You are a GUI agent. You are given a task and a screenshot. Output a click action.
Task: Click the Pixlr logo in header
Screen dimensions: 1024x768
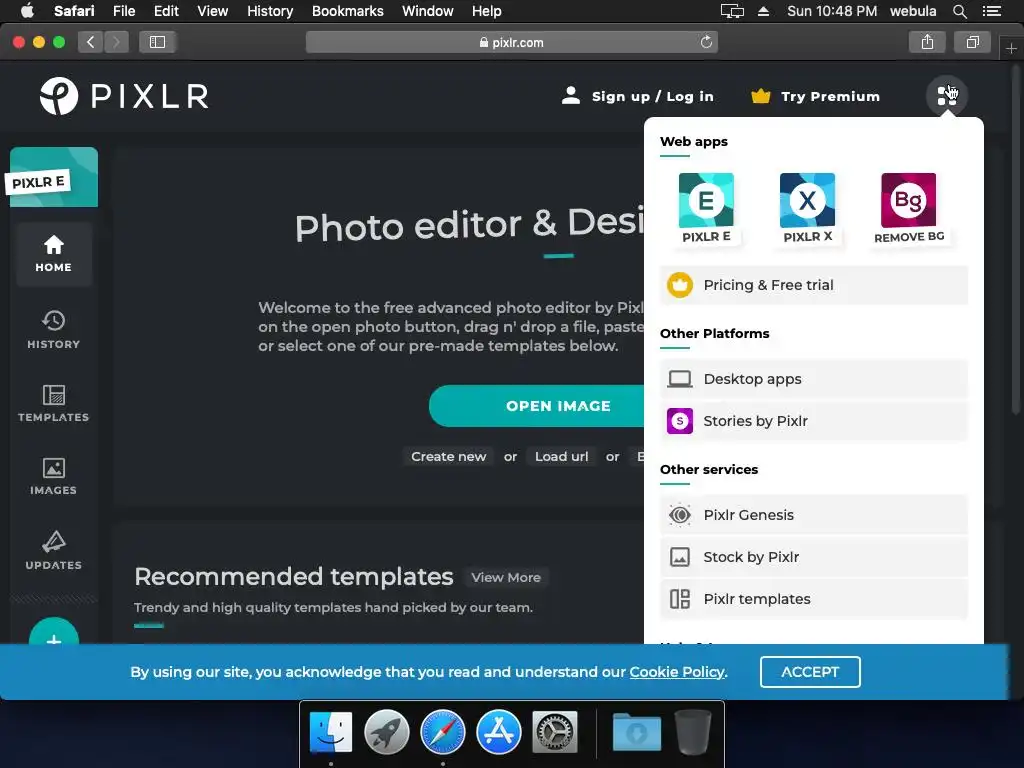[124, 96]
